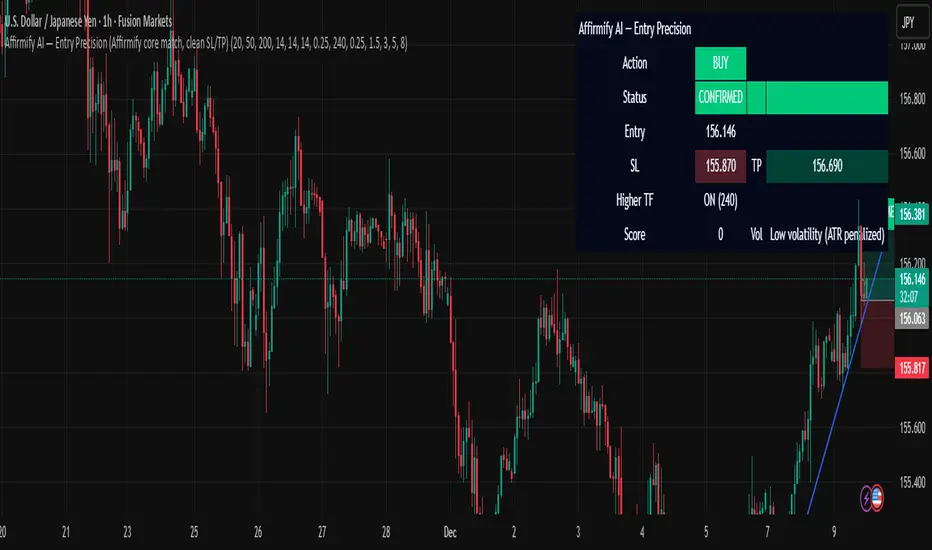
Task: Click the date 7 on the time axis
Action: click(767, 532)
